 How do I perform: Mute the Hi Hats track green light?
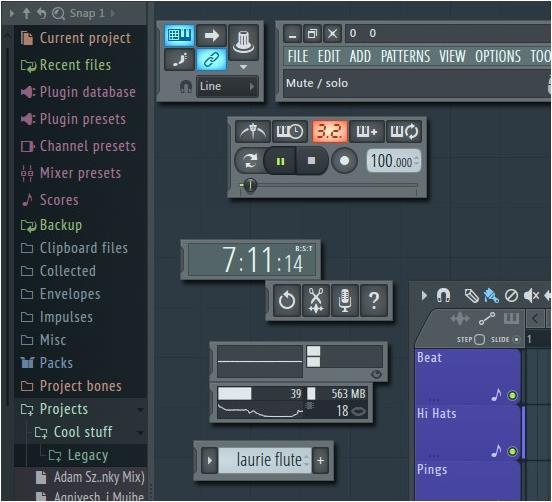[x=512, y=451]
